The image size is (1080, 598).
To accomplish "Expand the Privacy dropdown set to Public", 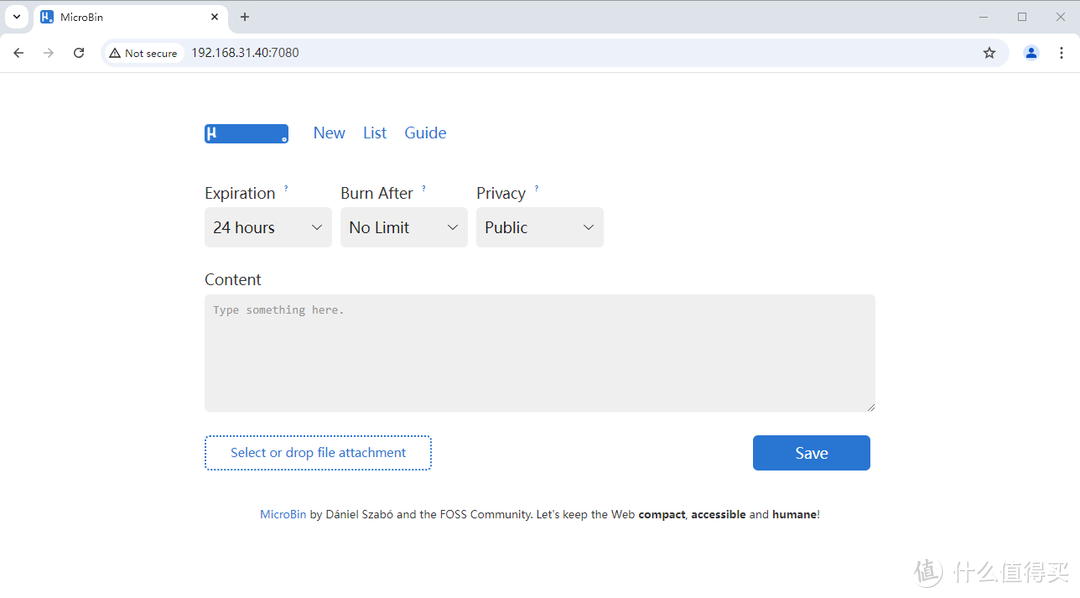I will coord(540,228).
